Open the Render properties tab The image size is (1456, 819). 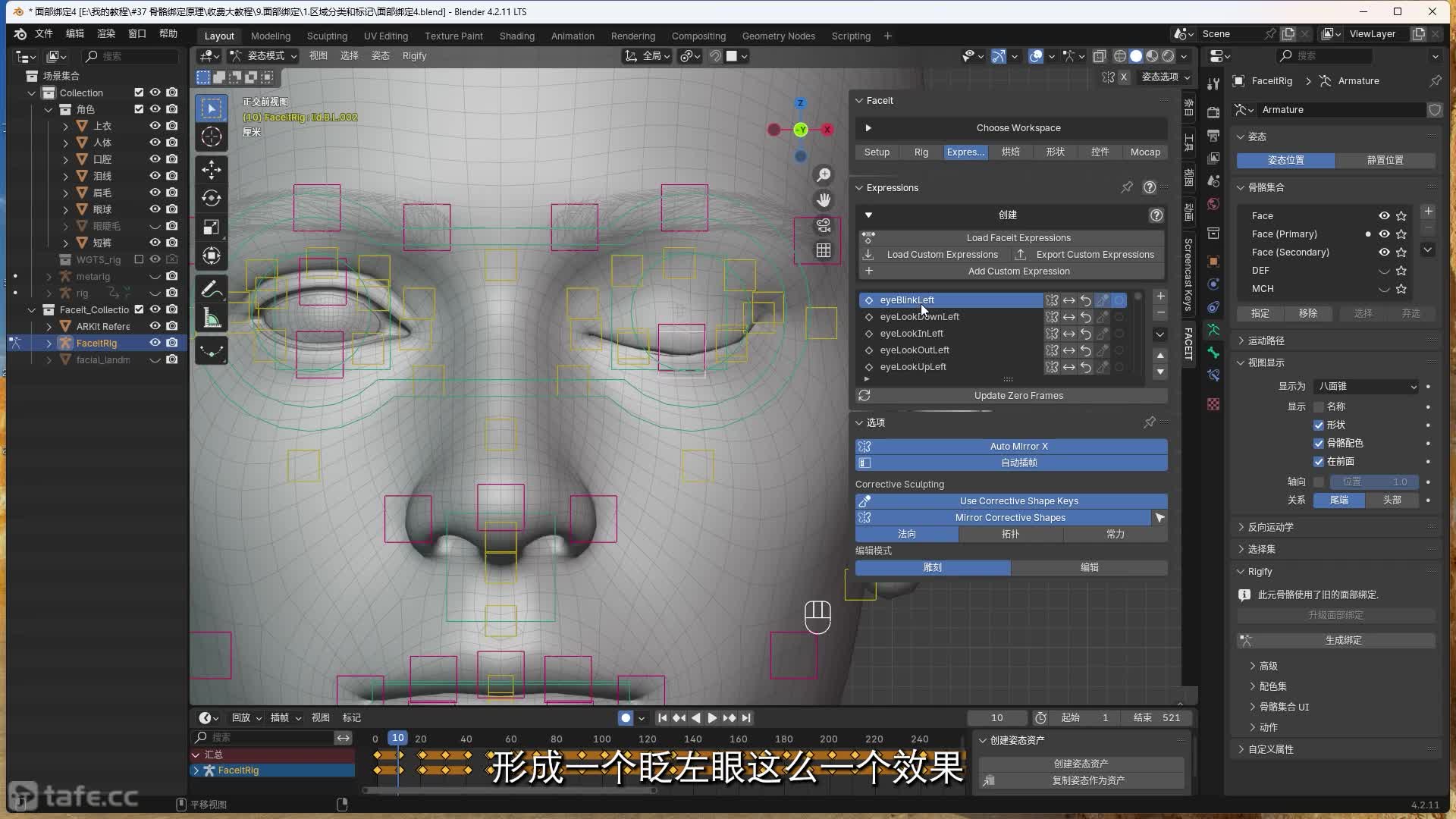pos(1213,112)
